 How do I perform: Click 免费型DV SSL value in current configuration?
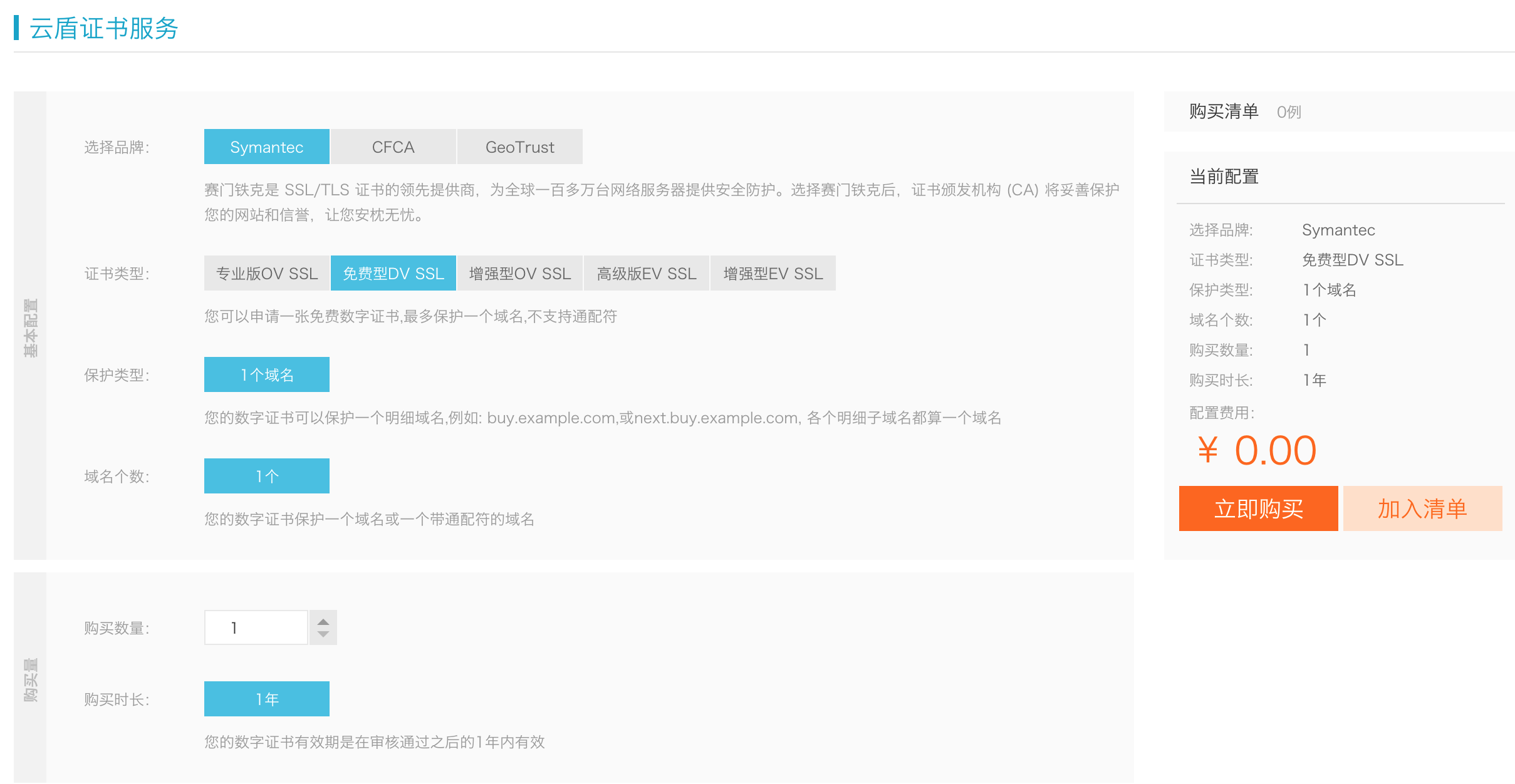coord(1353,260)
